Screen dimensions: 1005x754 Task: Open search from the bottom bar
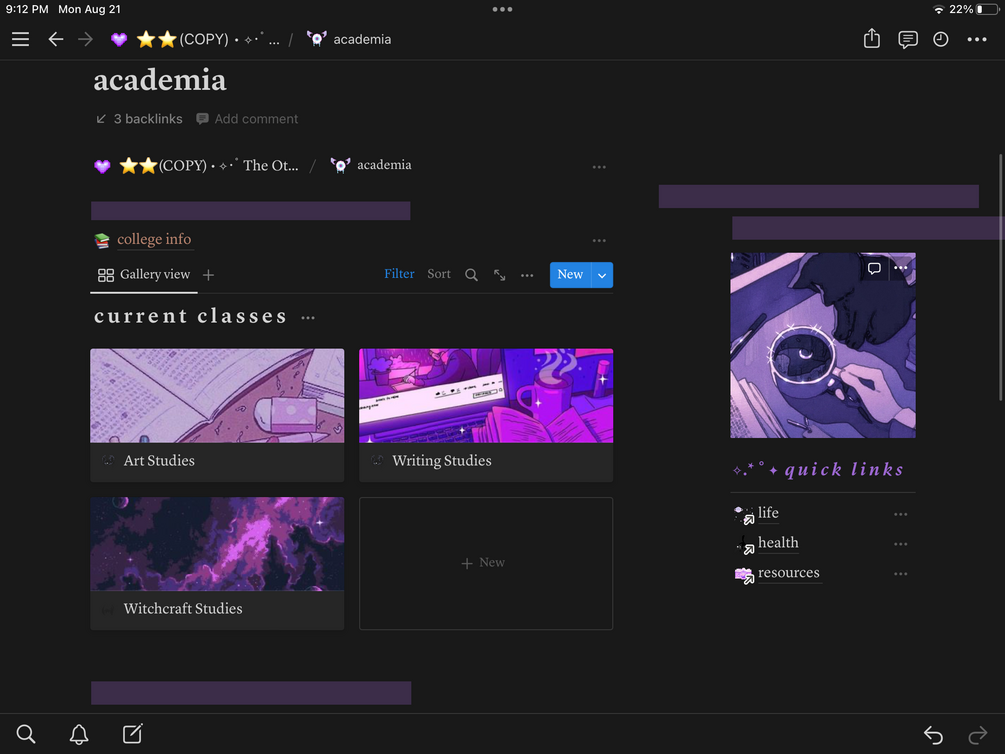26,733
